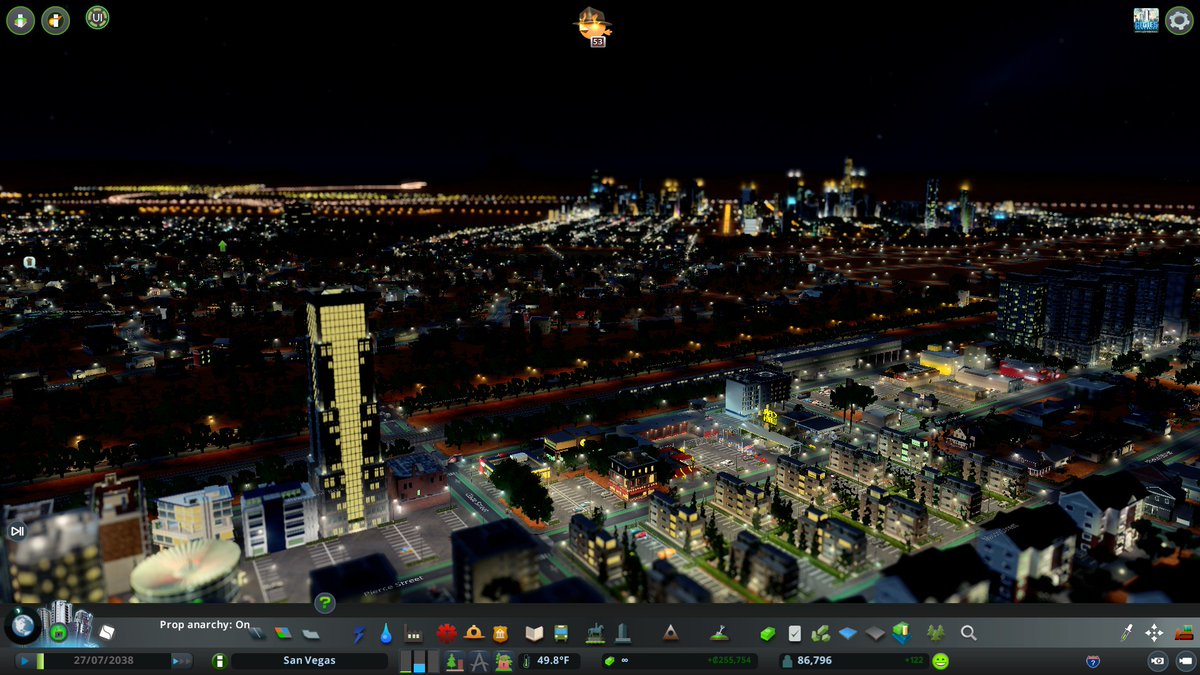Take a screenshot with camera button
This screenshot has height=675, width=1200.
coord(1158,661)
